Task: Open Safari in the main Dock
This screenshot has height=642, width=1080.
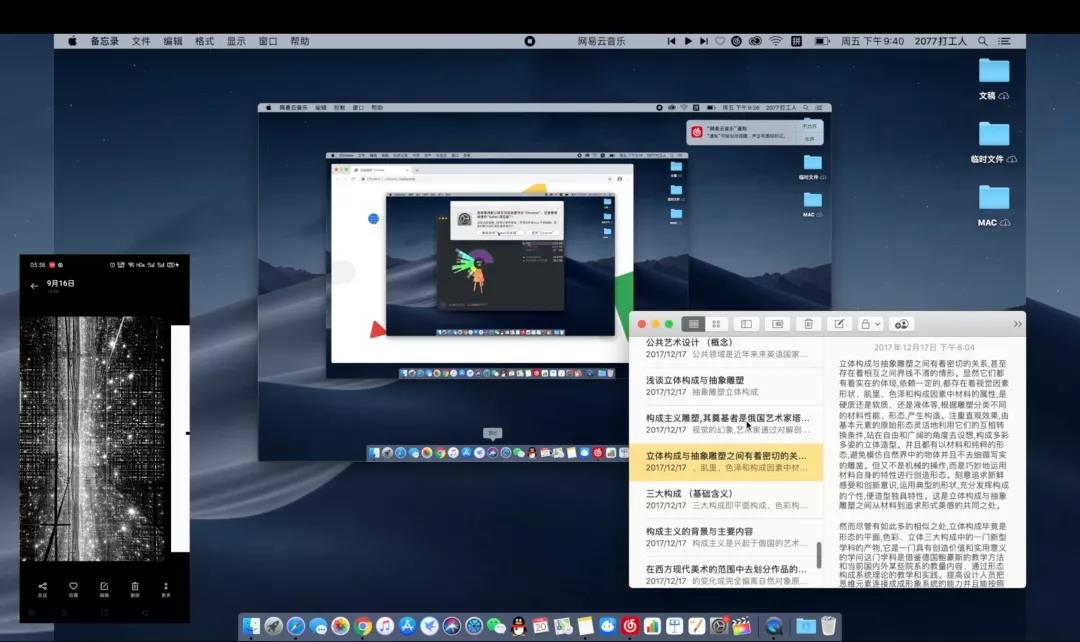Action: tap(295, 625)
